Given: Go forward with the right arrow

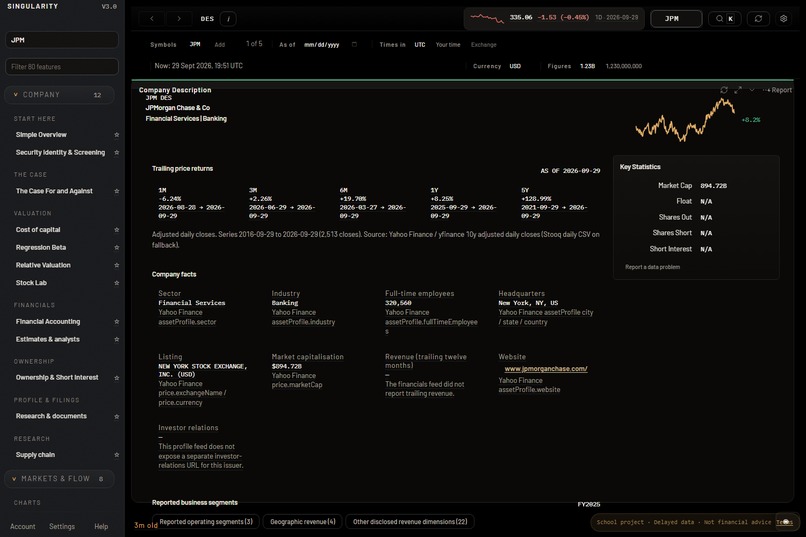Looking at the screenshot, I should (178, 18).
